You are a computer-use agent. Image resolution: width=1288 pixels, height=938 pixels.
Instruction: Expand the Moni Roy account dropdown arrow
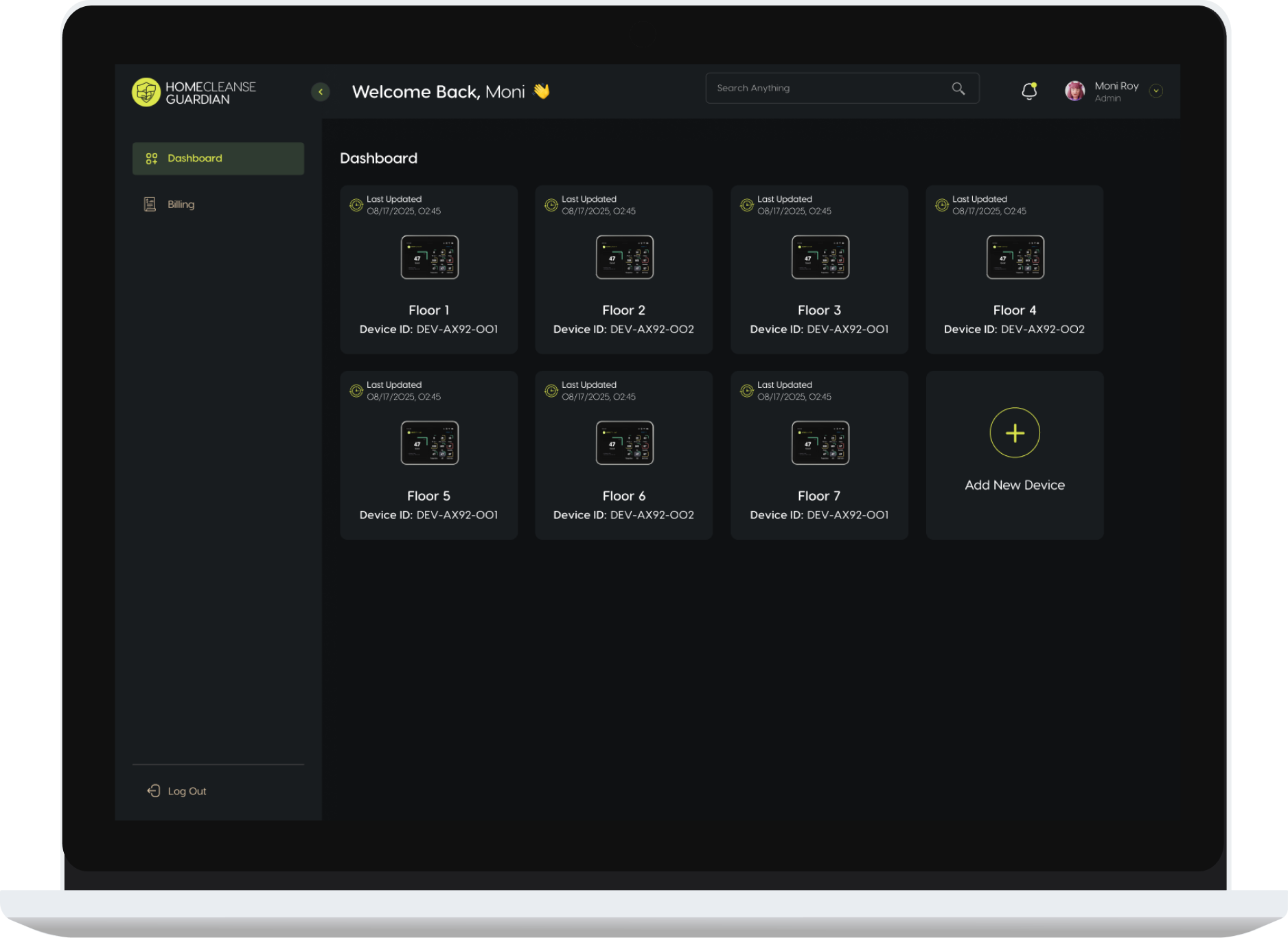(1156, 91)
